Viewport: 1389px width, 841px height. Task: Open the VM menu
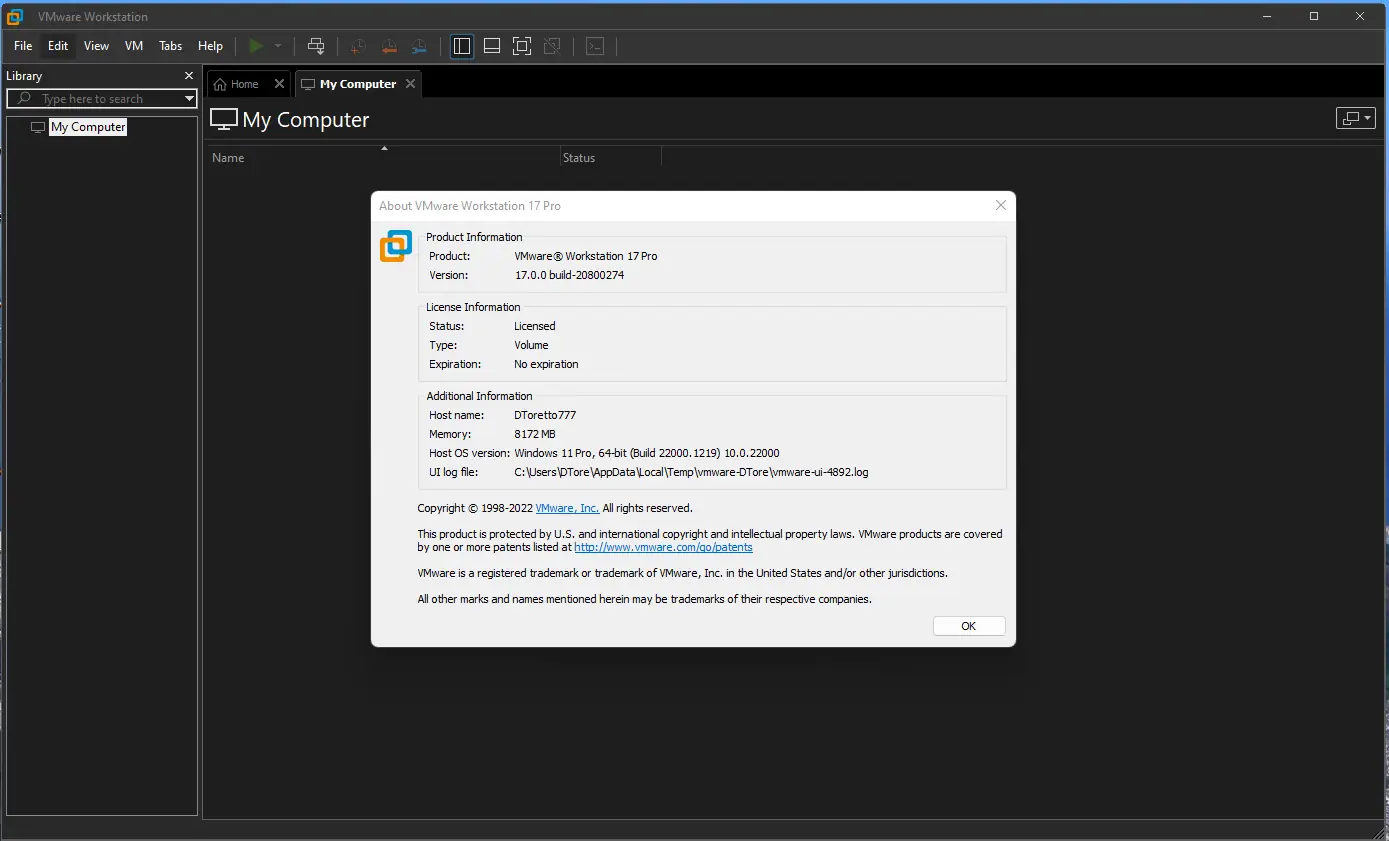[133, 45]
